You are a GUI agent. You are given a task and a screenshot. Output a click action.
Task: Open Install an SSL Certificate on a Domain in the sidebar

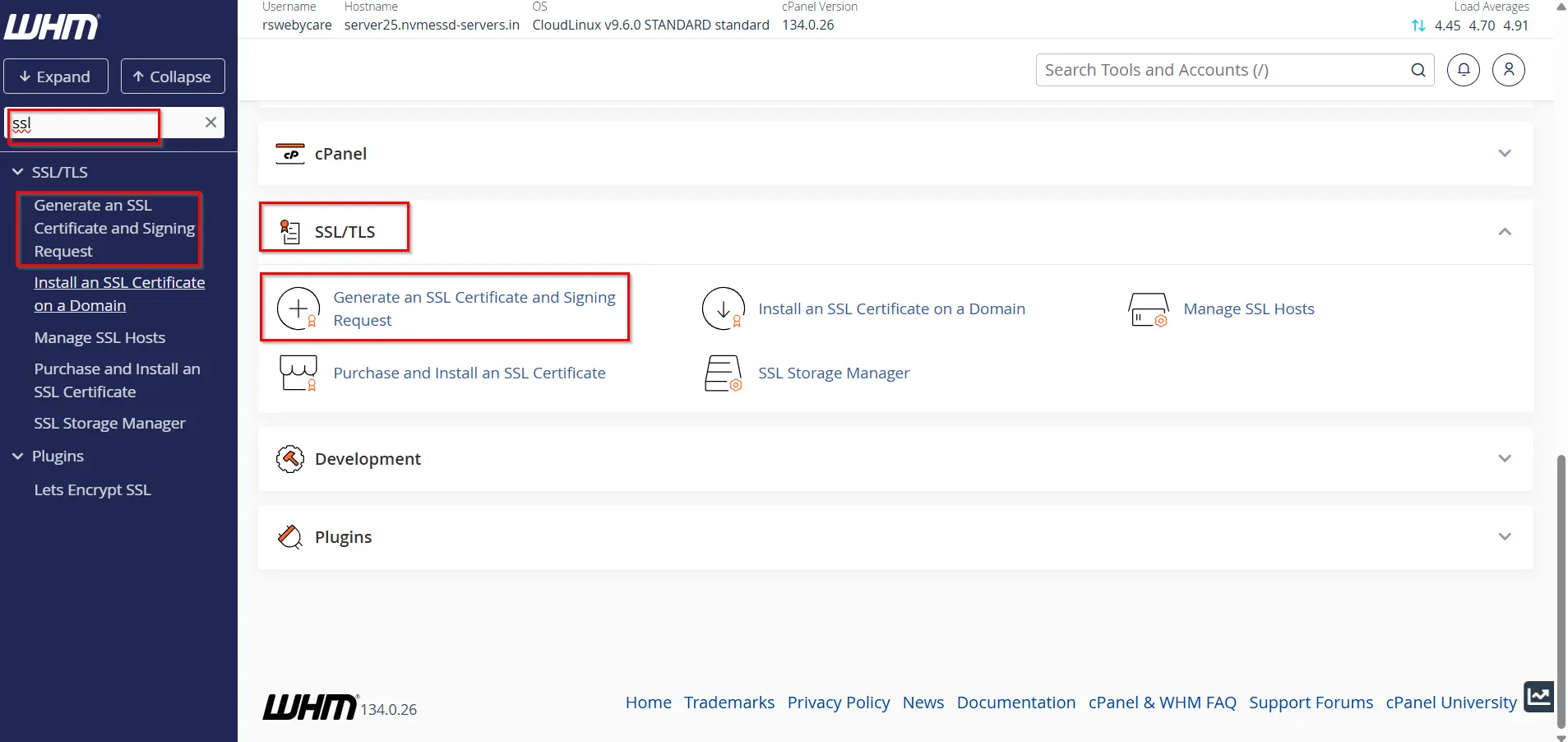pos(119,294)
